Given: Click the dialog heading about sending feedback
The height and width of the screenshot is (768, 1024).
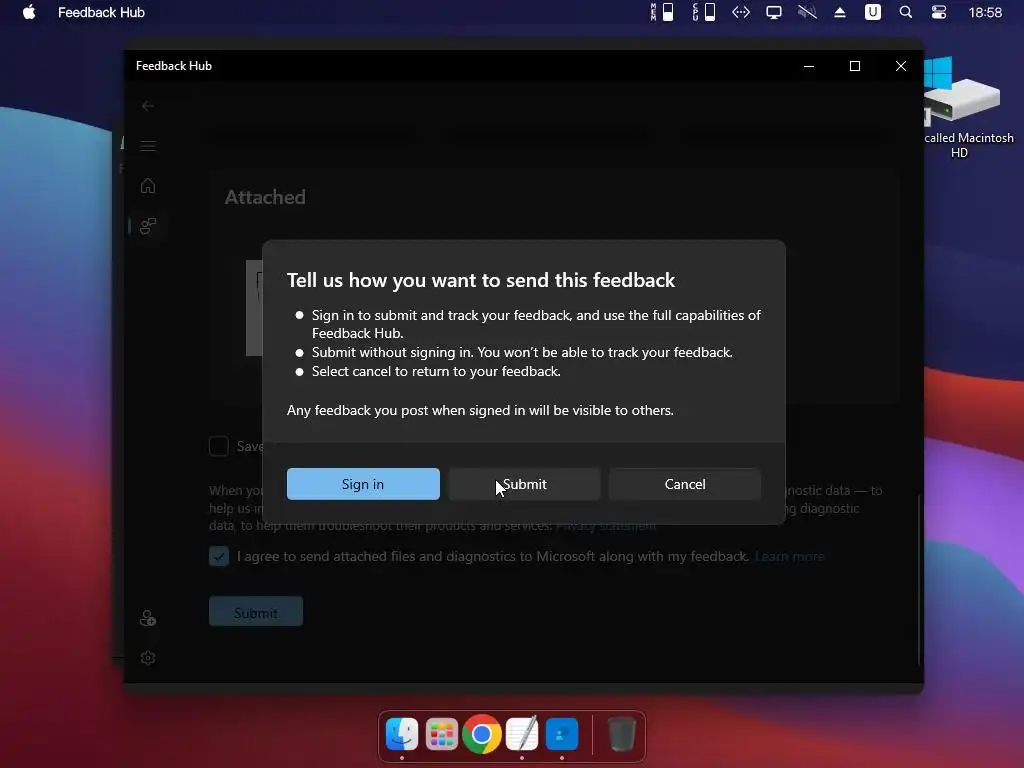Looking at the screenshot, I should 481,280.
